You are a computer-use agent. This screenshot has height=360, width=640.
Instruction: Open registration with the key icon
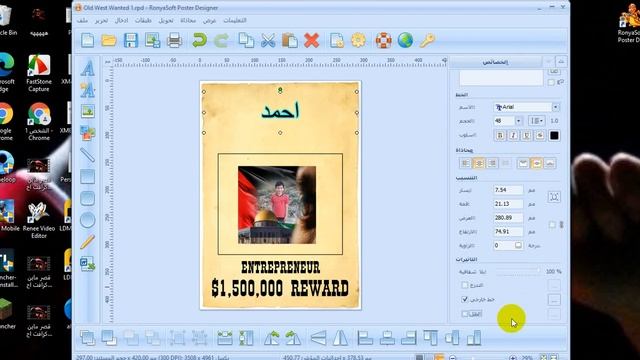point(427,40)
